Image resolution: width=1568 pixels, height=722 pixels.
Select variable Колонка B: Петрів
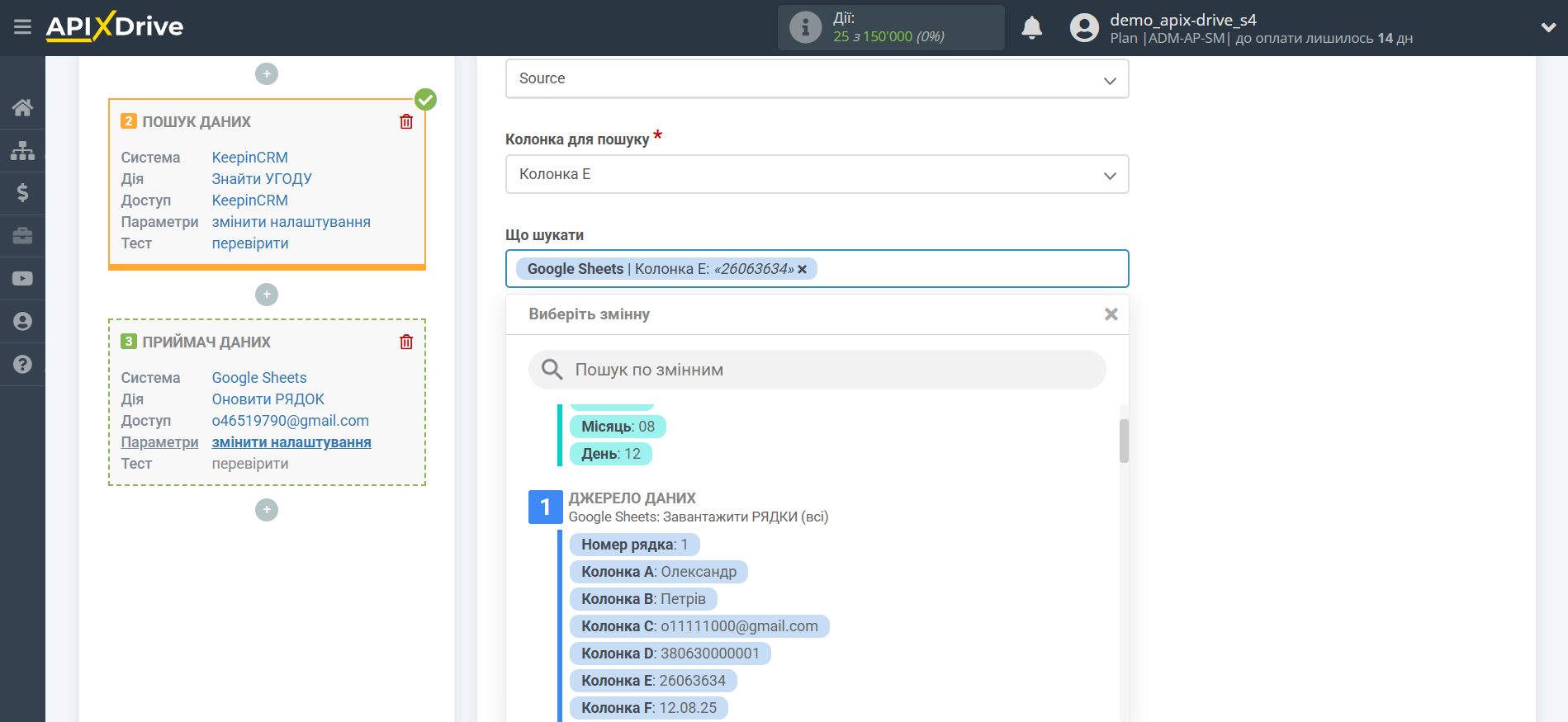(x=643, y=599)
